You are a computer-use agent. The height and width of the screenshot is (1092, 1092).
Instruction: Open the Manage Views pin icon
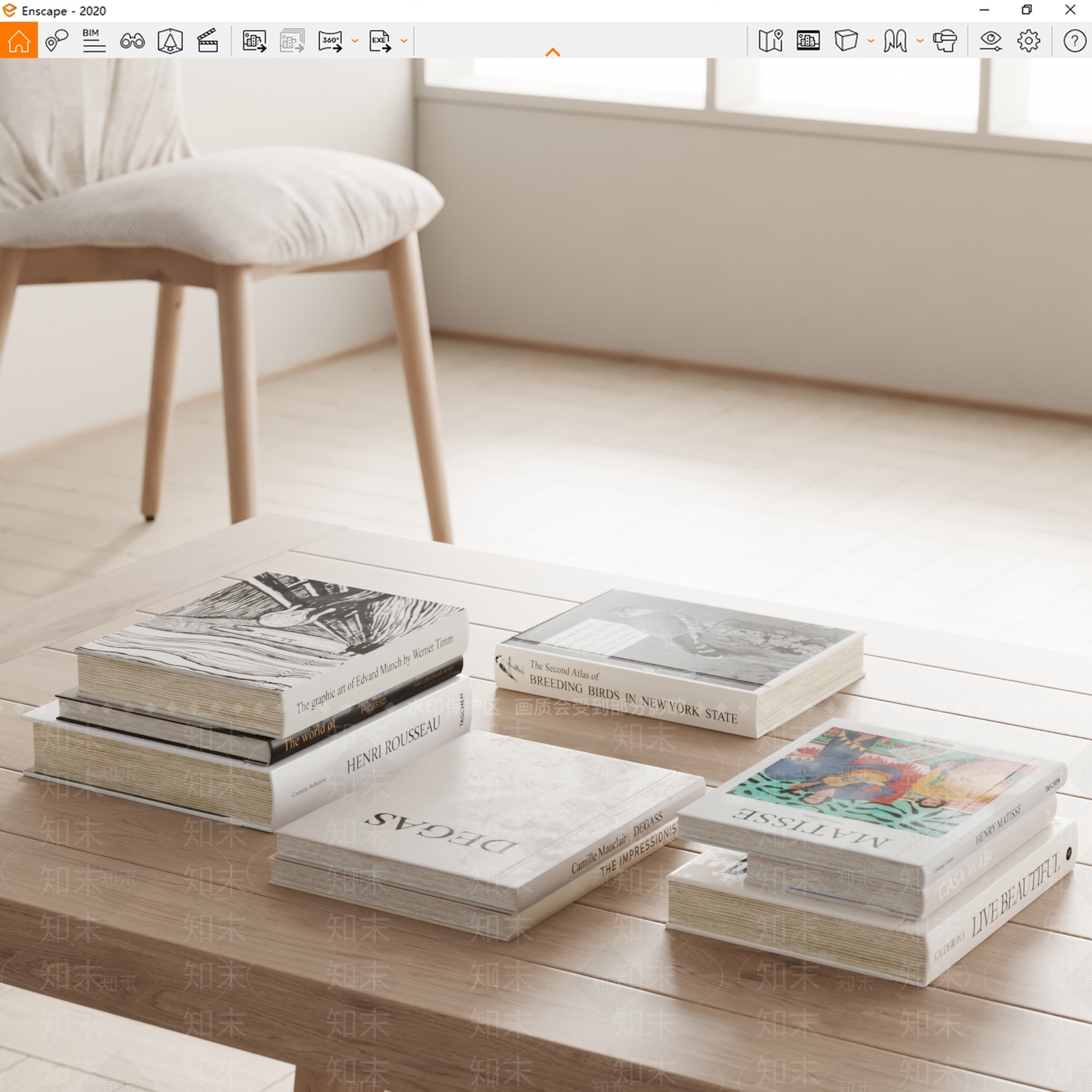(x=57, y=41)
